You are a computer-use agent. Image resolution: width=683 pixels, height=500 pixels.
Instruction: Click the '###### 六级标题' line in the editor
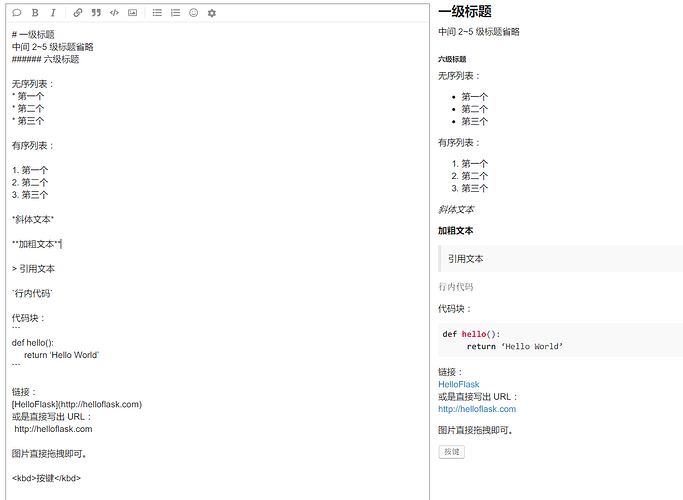click(45, 59)
